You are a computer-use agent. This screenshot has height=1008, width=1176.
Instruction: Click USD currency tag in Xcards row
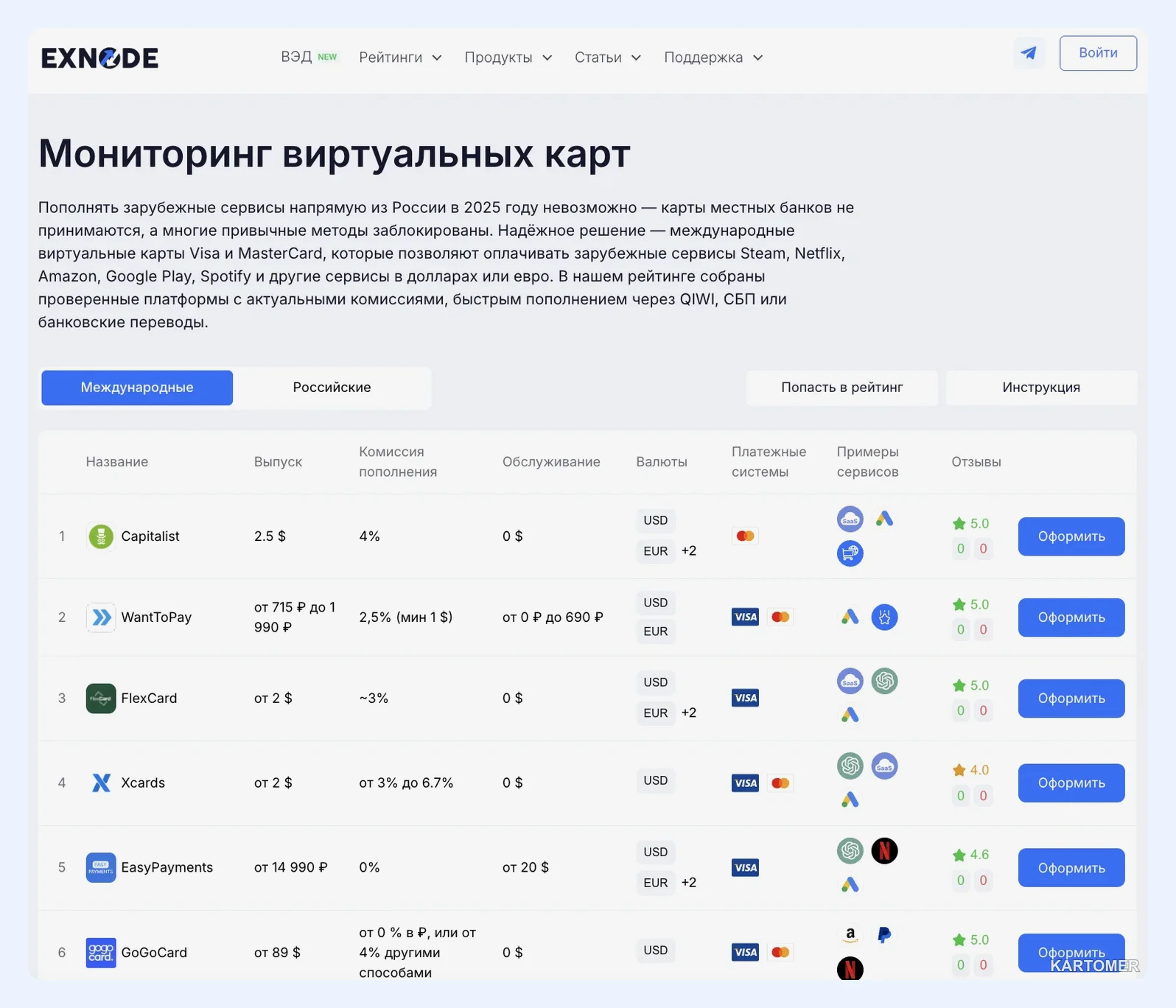coord(656,781)
